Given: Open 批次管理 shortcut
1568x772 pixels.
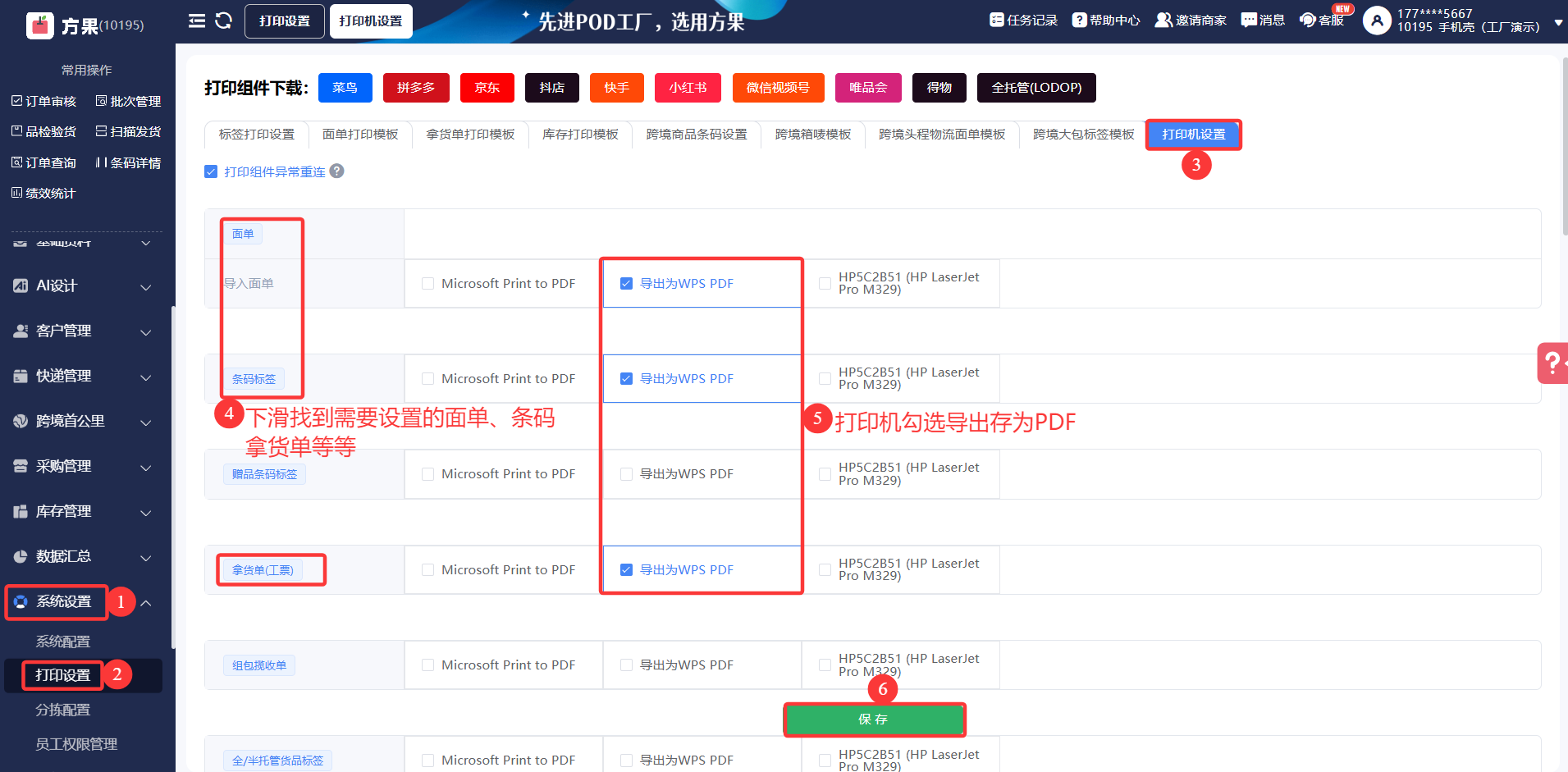Looking at the screenshot, I should pos(129,101).
